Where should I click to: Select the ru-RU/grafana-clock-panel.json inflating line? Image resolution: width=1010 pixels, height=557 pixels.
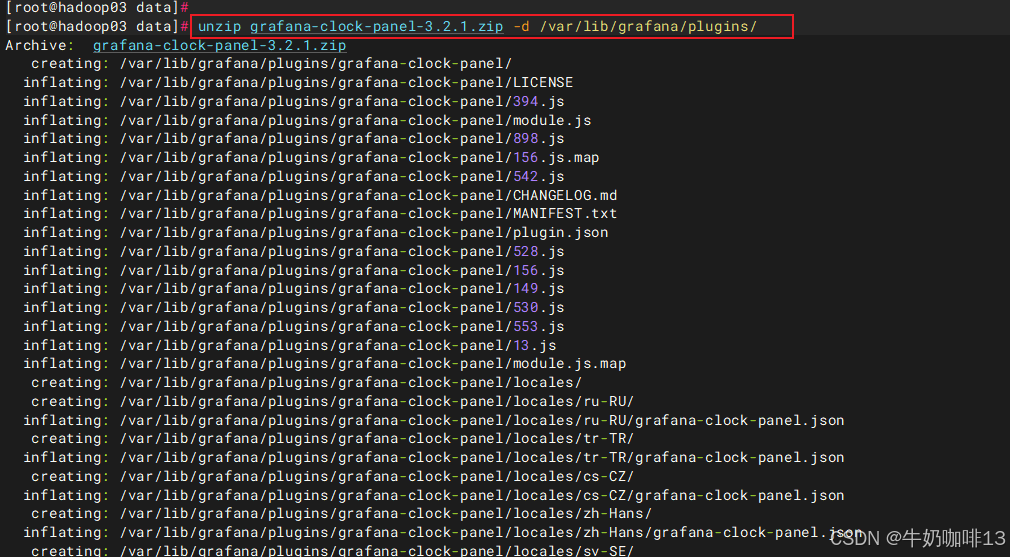pos(434,420)
